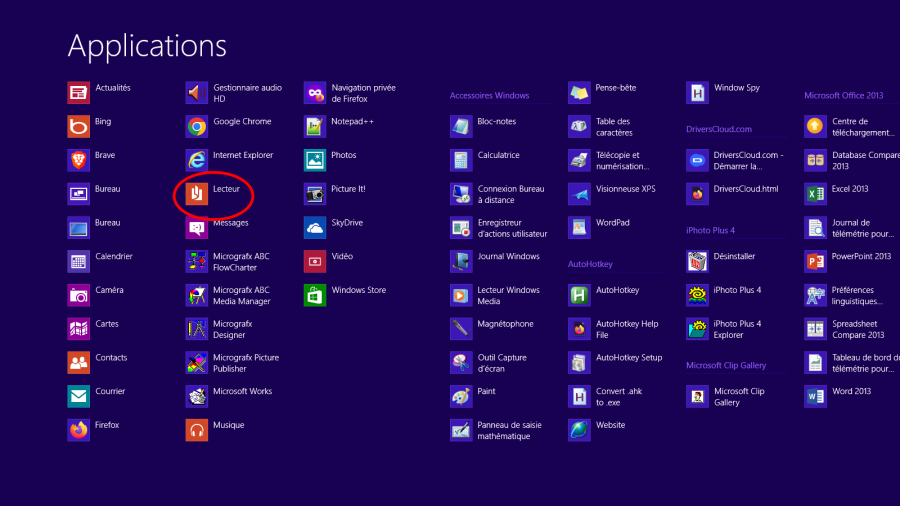
Task: Open the Calendrier app icon
Action: (79, 262)
